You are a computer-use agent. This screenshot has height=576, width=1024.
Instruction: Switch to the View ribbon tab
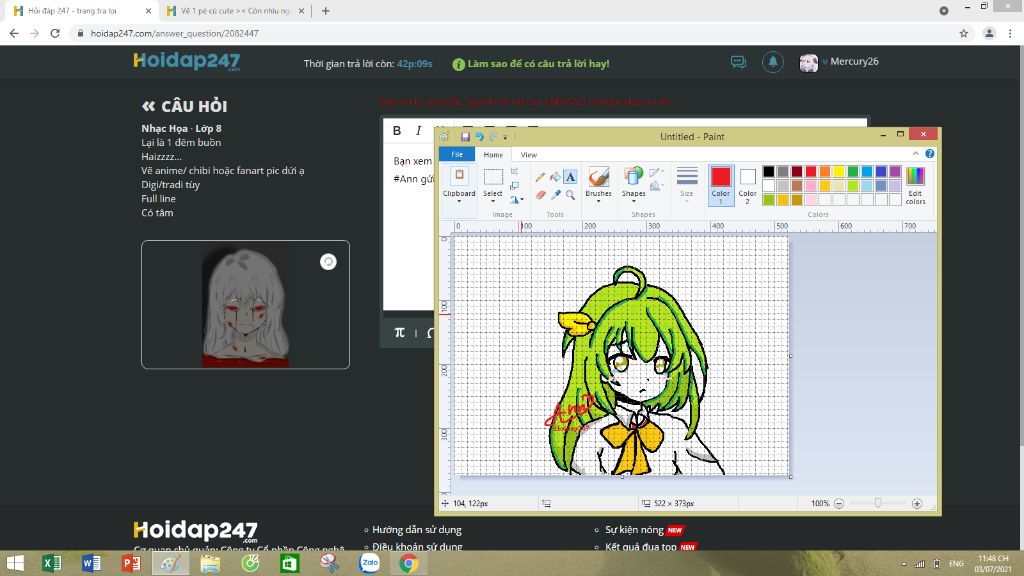[528, 155]
